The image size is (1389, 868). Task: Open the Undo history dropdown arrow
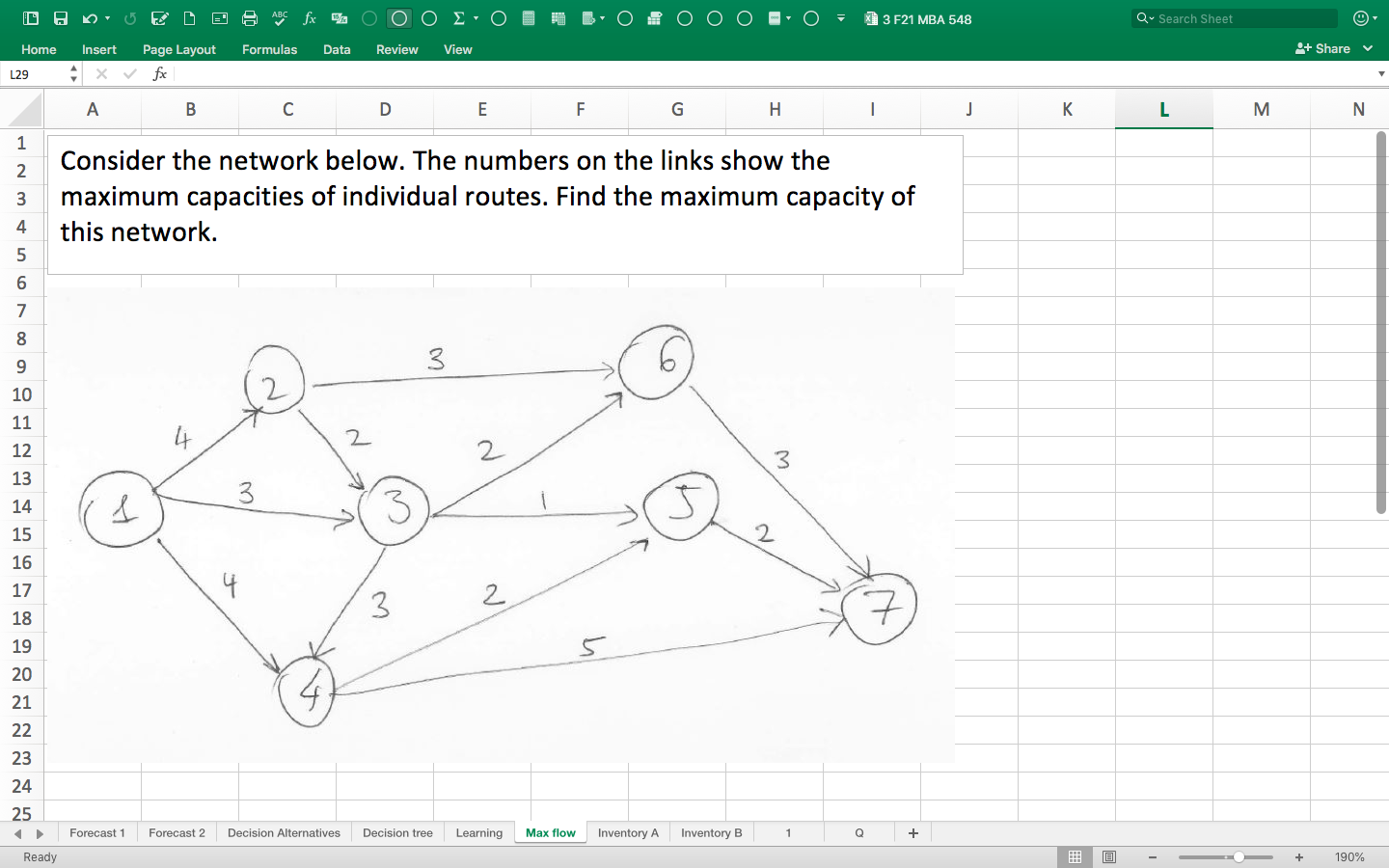click(x=107, y=18)
